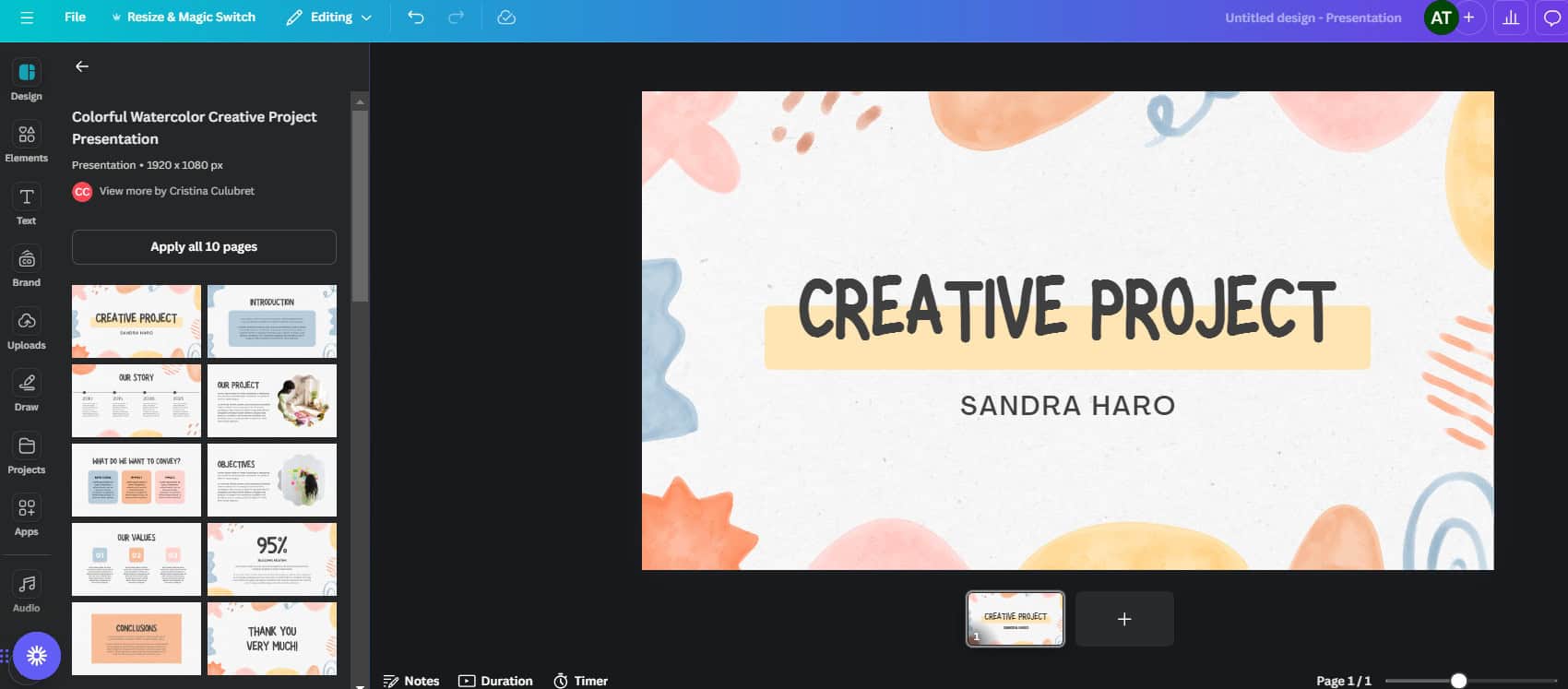Image resolution: width=1568 pixels, height=689 pixels.
Task: Select the Text tool in sidebar
Action: [x=27, y=205]
